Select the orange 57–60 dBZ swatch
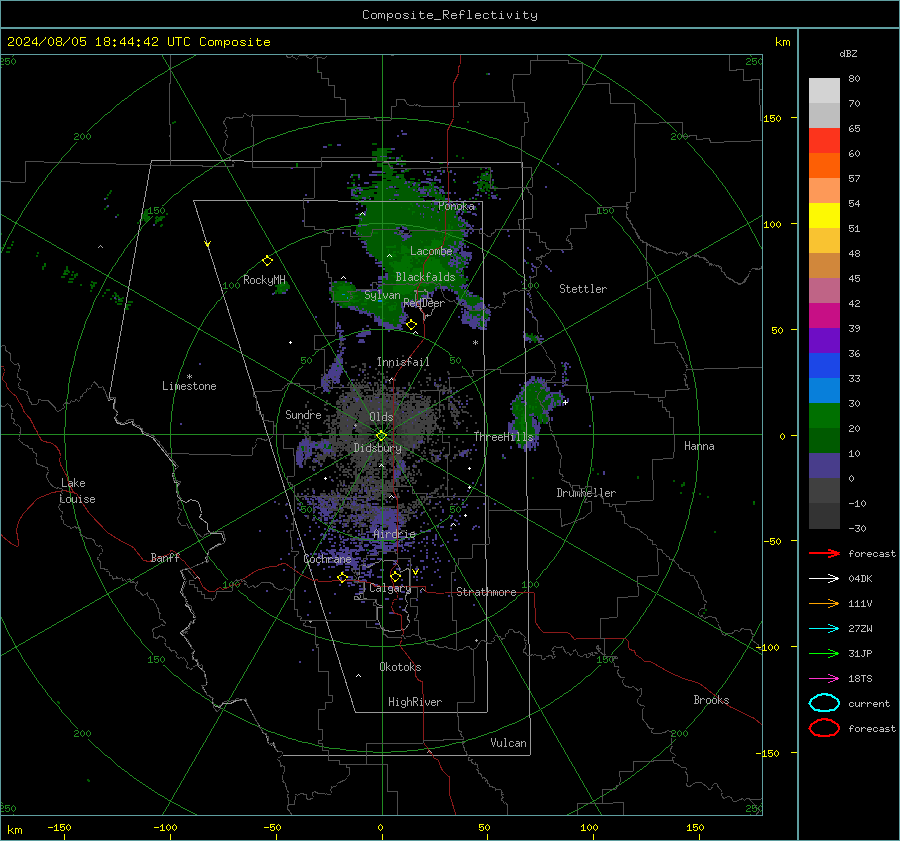Image resolution: width=900 pixels, height=841 pixels. point(824,166)
